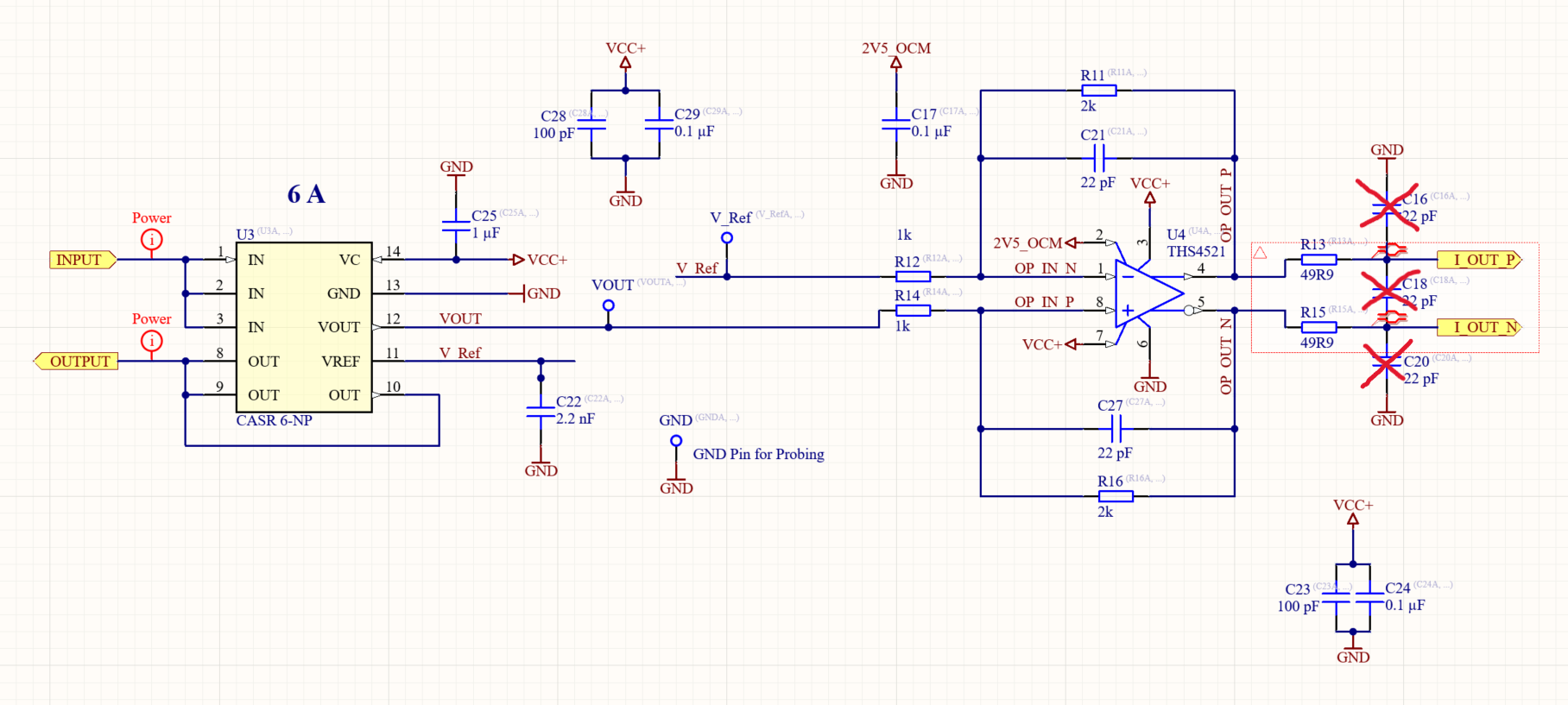Click capacitor C27 symbol
The width and height of the screenshot is (1568, 705).
pos(1116,429)
